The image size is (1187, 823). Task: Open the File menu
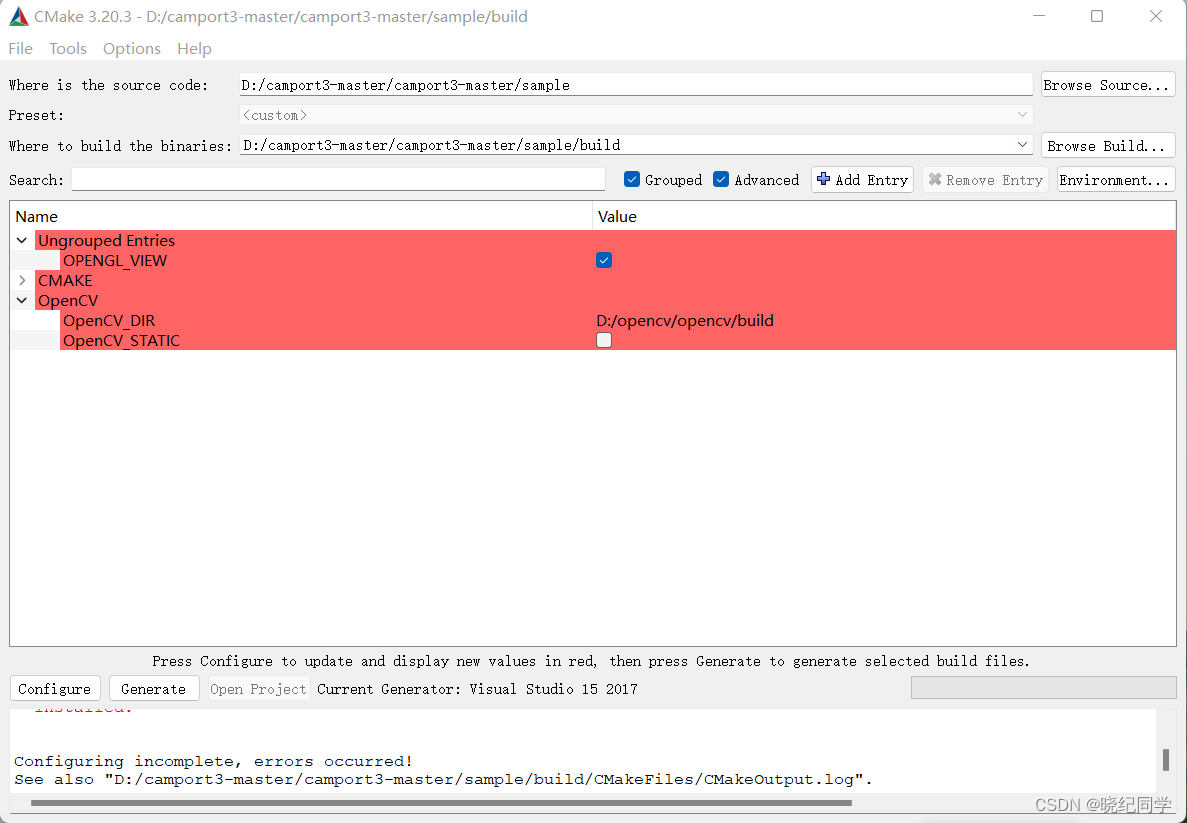click(20, 48)
